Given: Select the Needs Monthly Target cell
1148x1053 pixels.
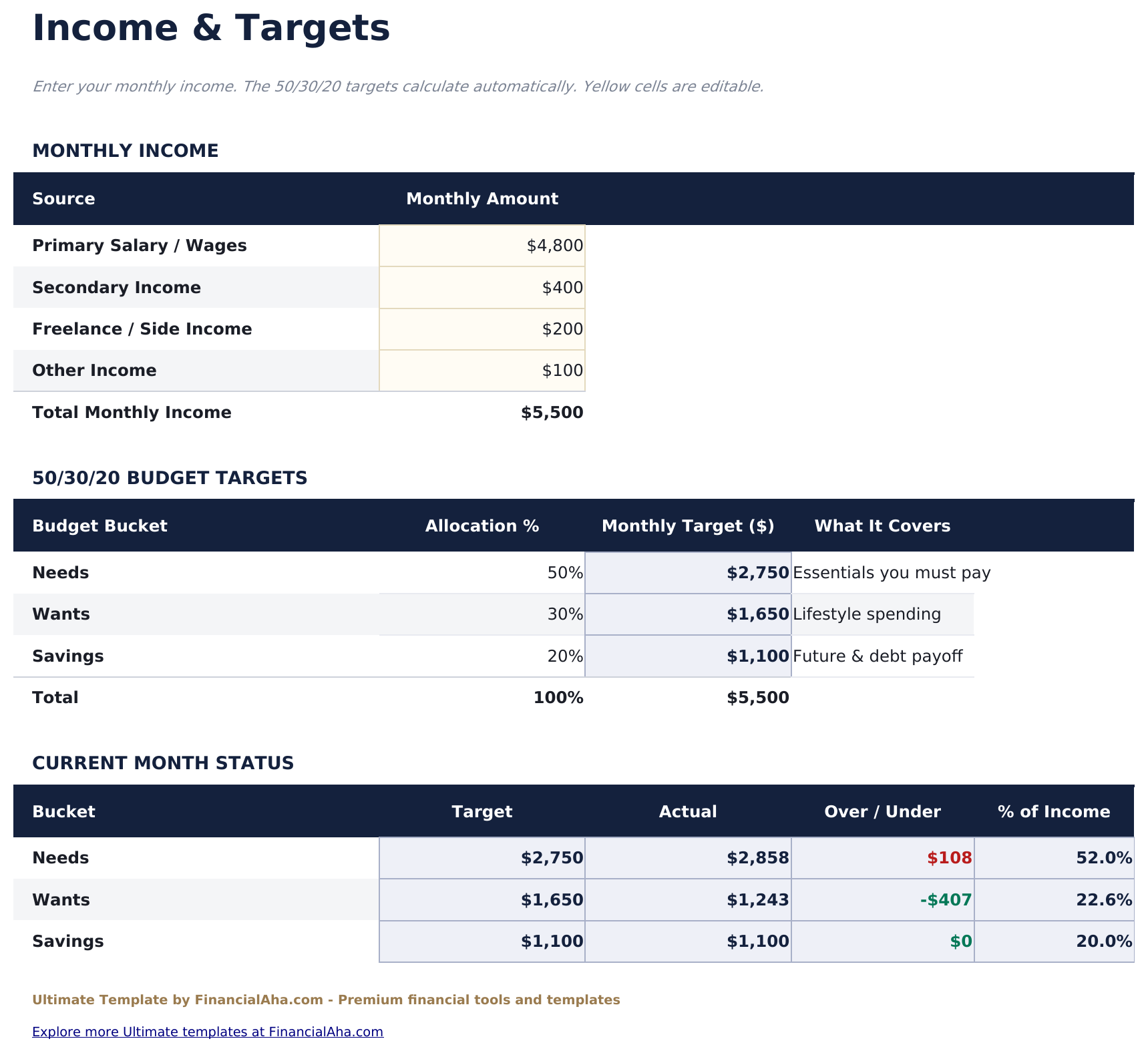Looking at the screenshot, I should pyautogui.click(x=688, y=572).
